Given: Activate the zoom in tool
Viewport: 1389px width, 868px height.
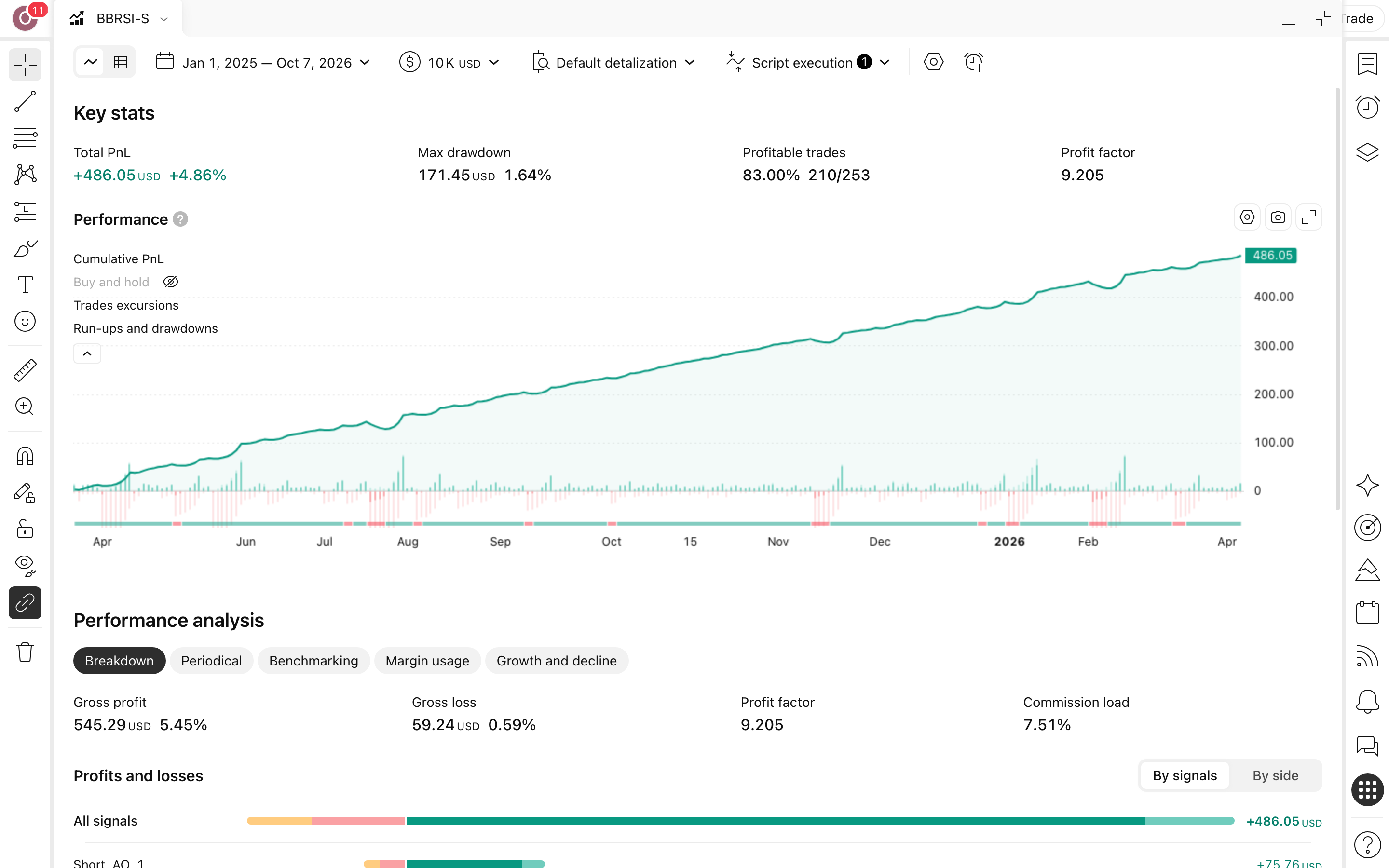Looking at the screenshot, I should 25,407.
